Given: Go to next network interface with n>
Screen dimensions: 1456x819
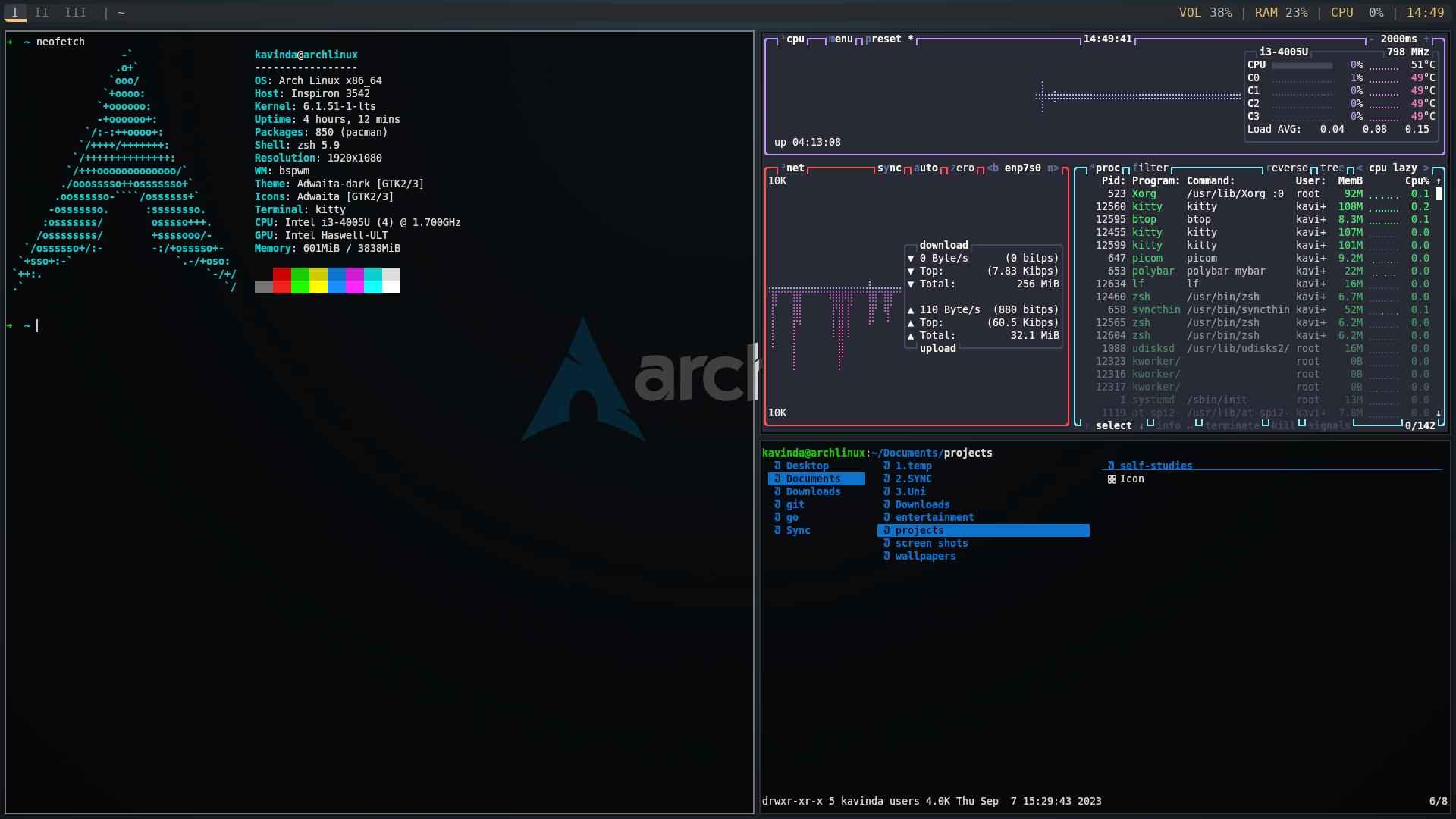Looking at the screenshot, I should [1053, 168].
